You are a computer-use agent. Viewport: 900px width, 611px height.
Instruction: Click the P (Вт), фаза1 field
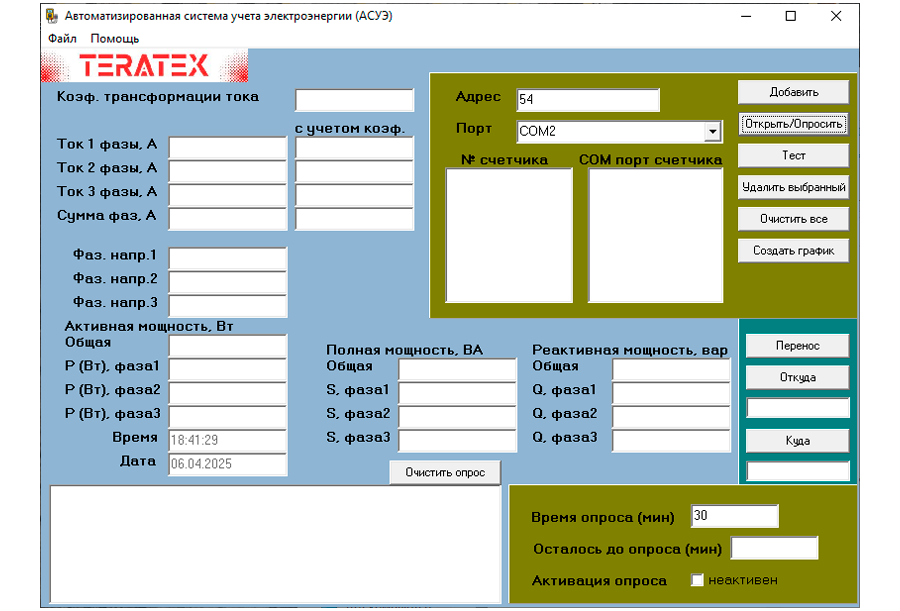click(228, 369)
